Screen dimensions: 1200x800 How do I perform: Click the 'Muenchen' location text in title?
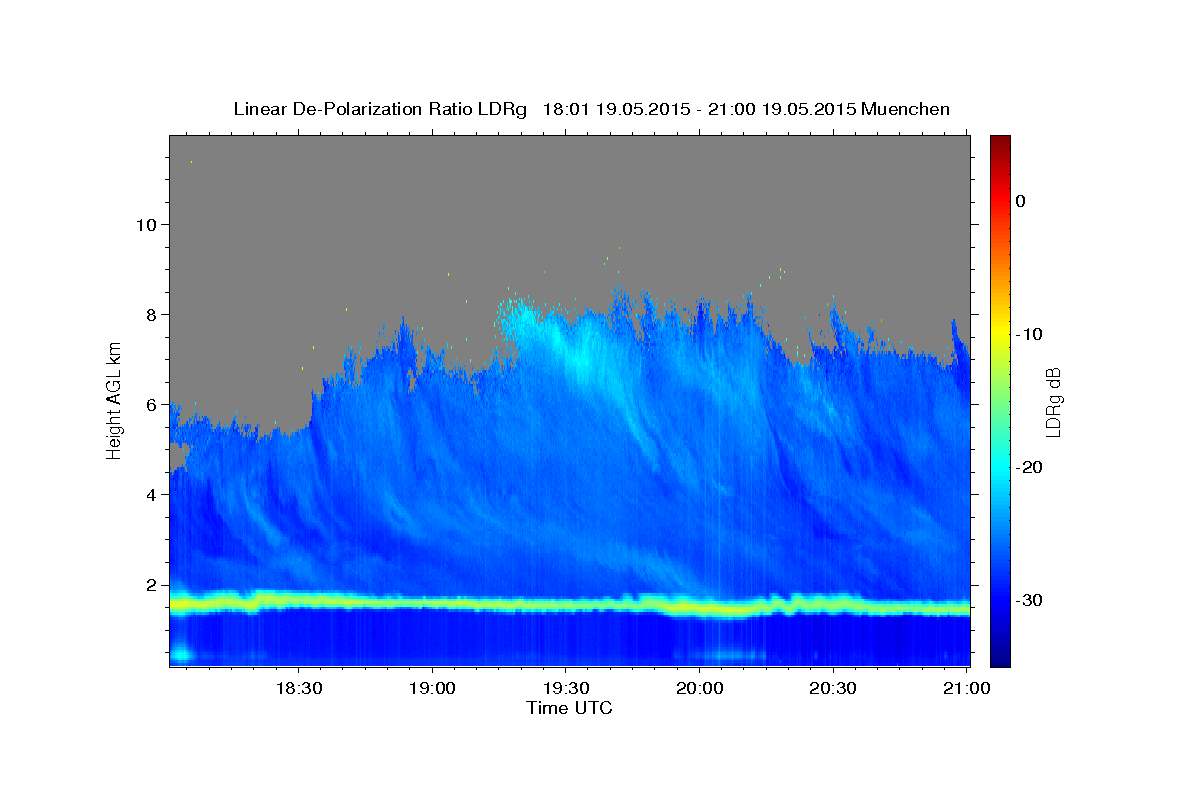pyautogui.click(x=906, y=109)
